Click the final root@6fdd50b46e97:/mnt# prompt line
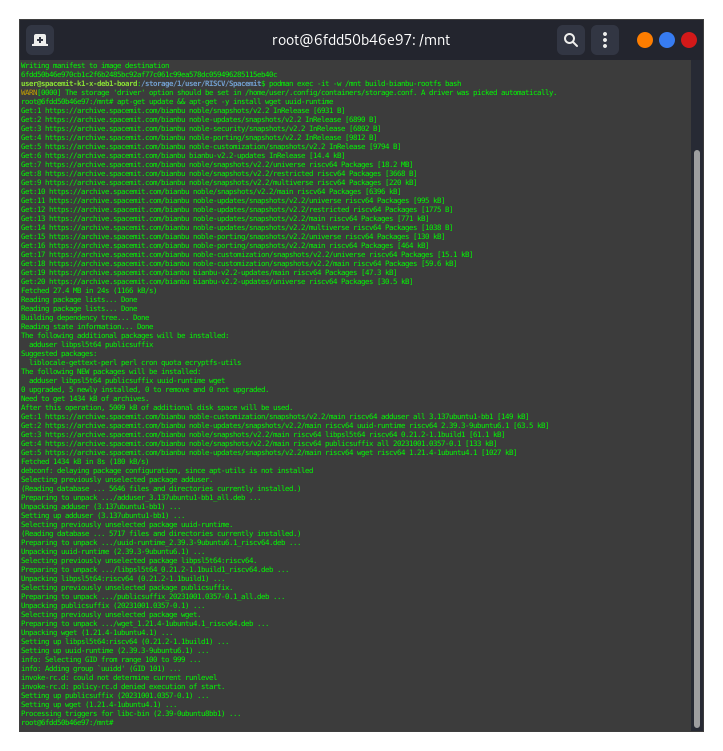The image size is (723, 751). (x=67, y=722)
